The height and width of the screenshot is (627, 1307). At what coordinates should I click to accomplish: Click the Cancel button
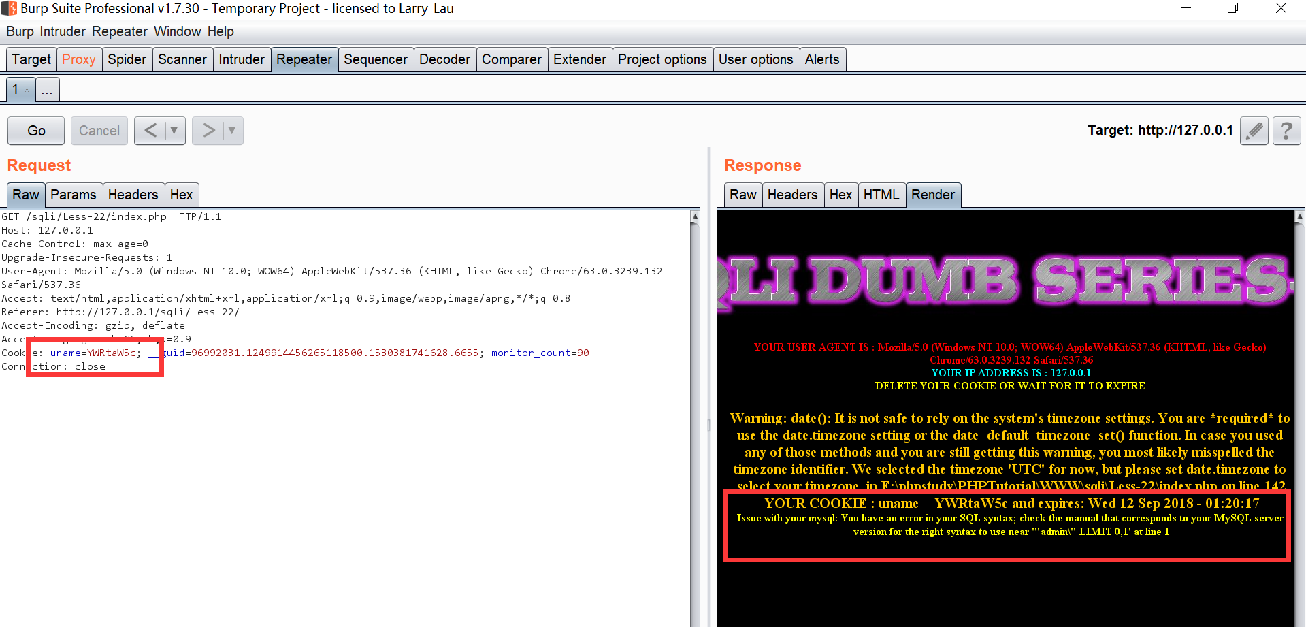point(99,130)
